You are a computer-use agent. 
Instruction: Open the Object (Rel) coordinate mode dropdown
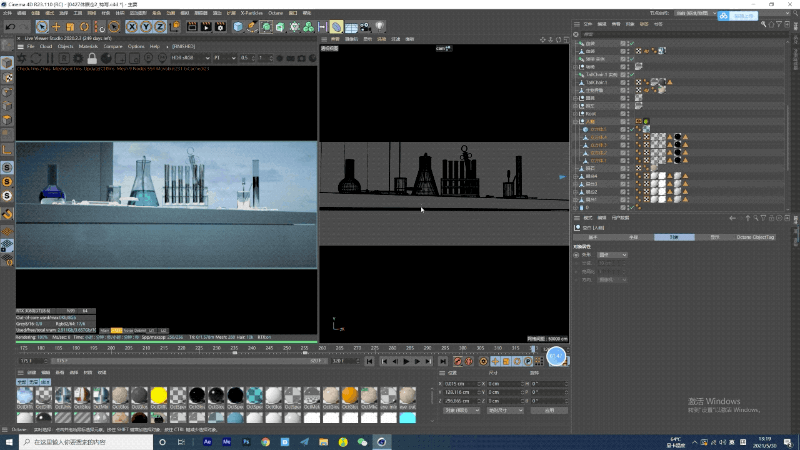(x=461, y=410)
